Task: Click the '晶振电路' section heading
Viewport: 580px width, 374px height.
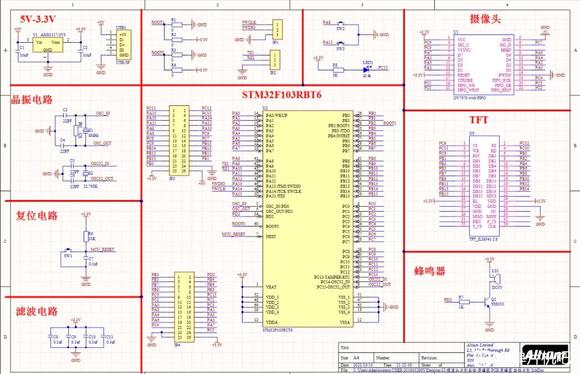Action: 31,100
